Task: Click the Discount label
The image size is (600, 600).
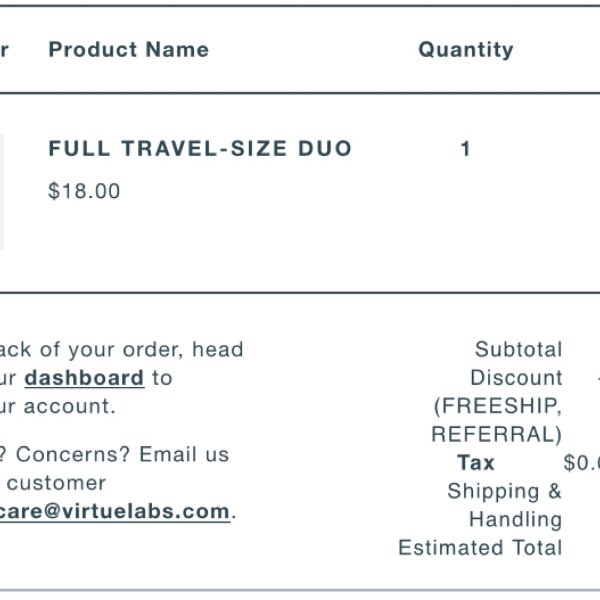Action: 517,378
